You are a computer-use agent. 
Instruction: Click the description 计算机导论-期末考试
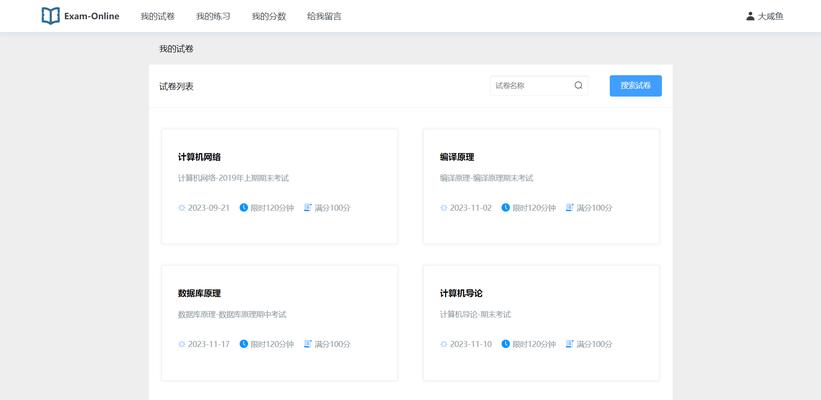point(475,315)
